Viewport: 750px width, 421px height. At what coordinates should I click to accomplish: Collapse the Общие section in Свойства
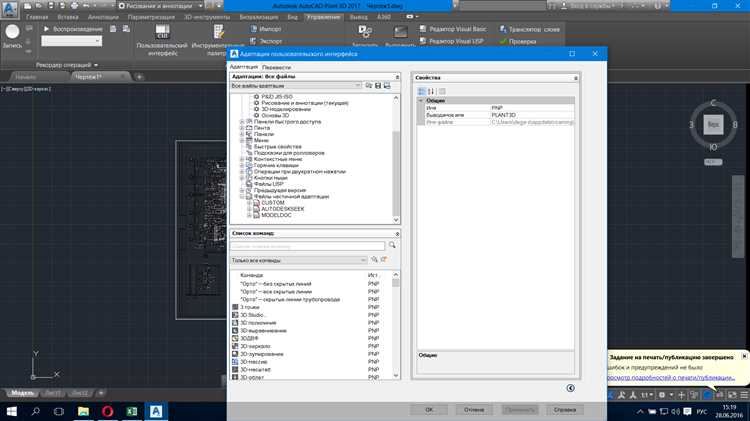pos(421,101)
